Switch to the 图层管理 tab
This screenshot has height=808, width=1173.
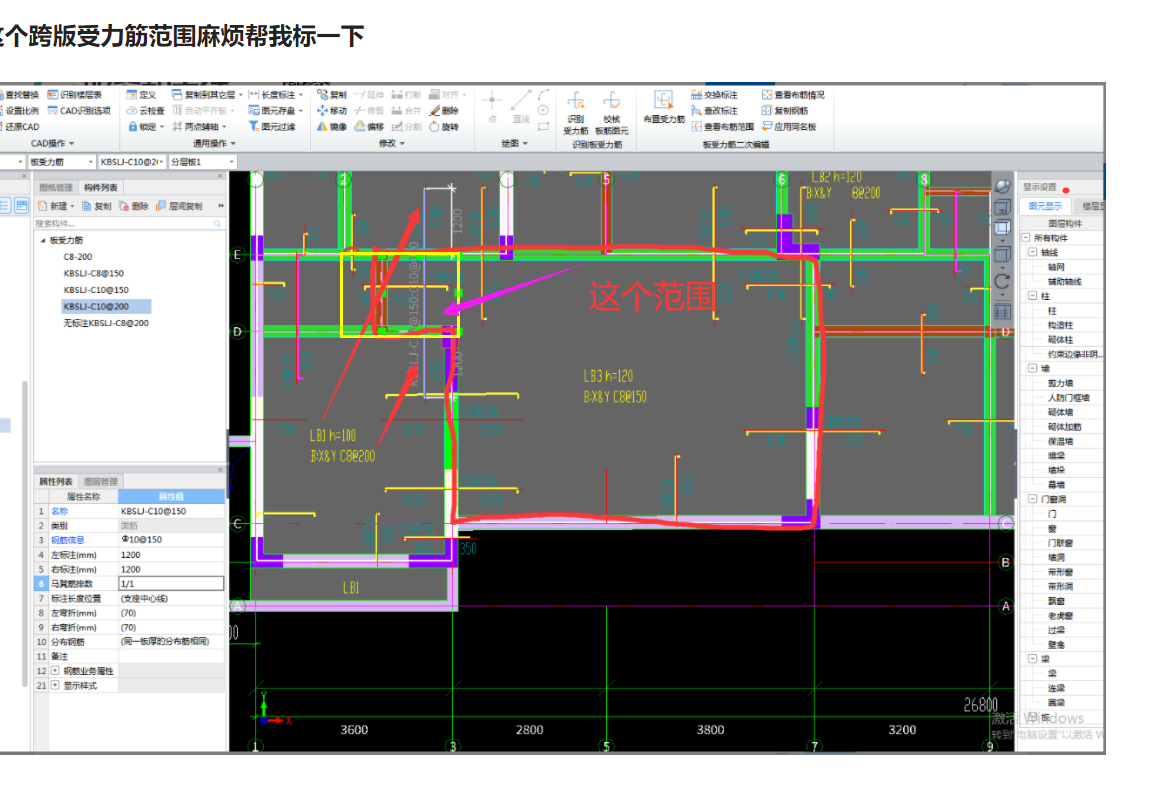(100, 481)
